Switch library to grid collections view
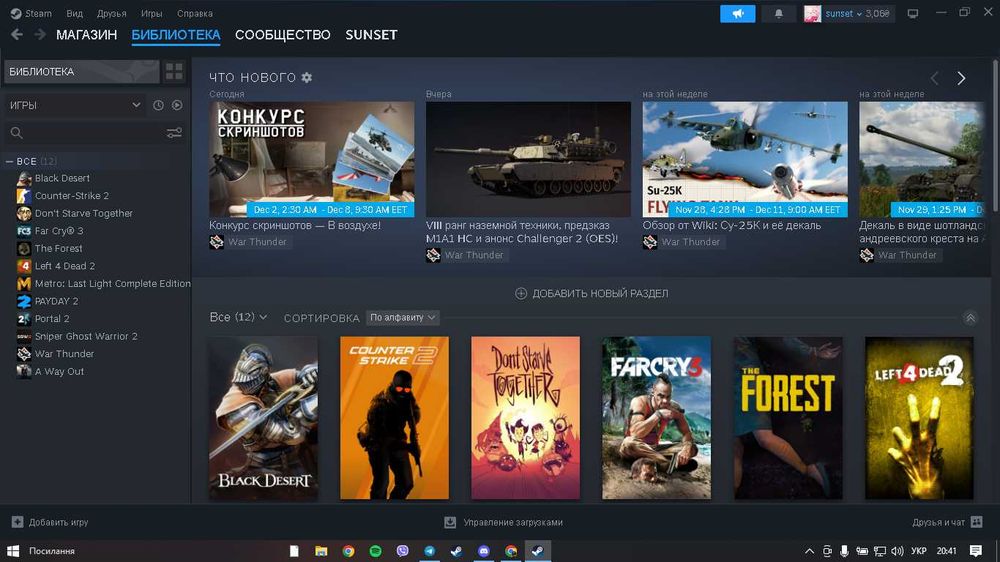 [174, 71]
